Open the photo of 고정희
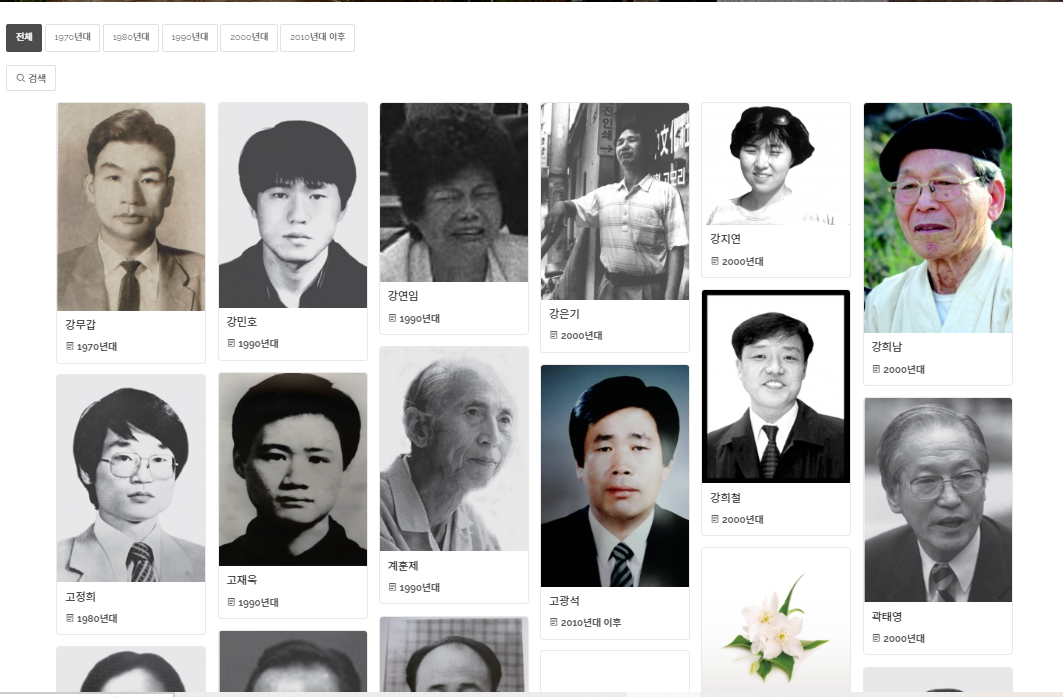 131,478
